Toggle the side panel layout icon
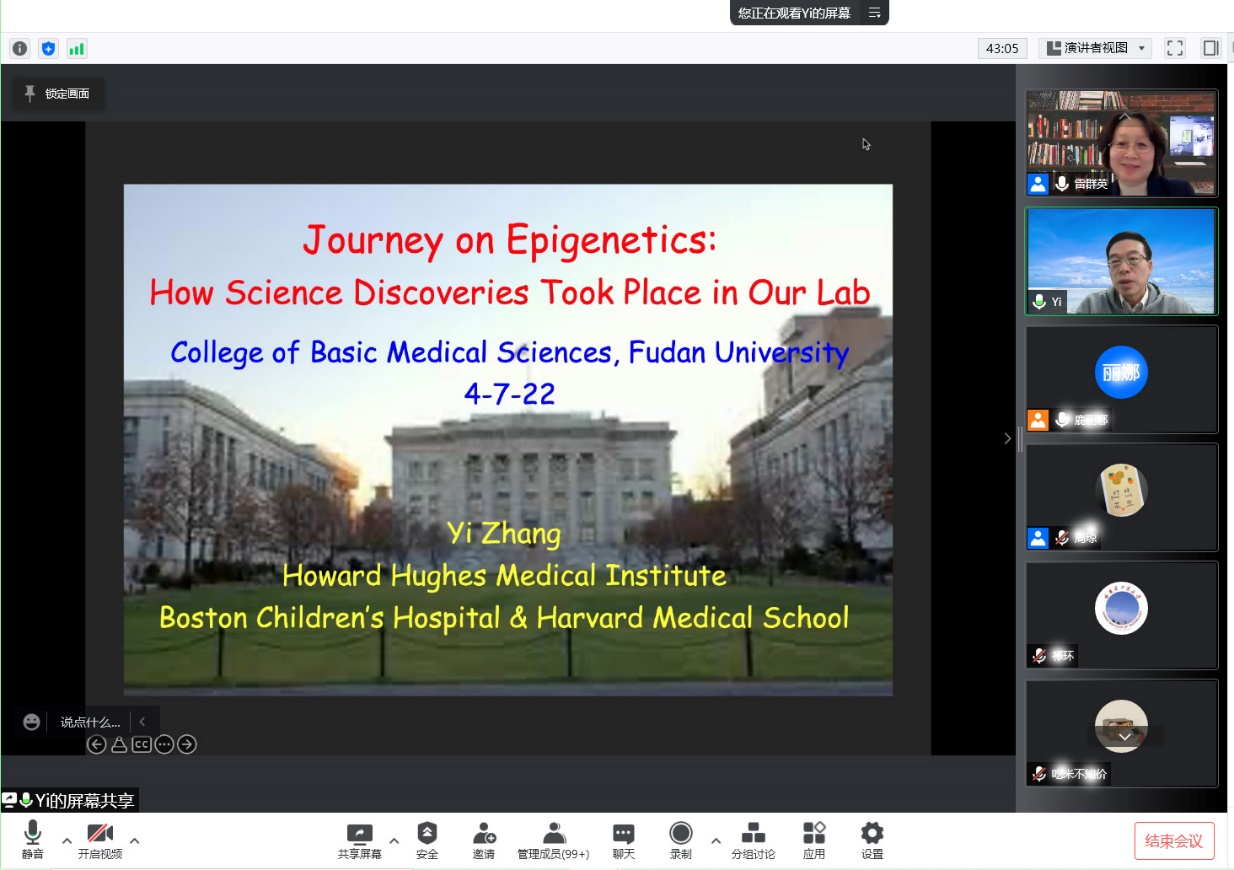This screenshot has width=1234, height=870. [1210, 48]
